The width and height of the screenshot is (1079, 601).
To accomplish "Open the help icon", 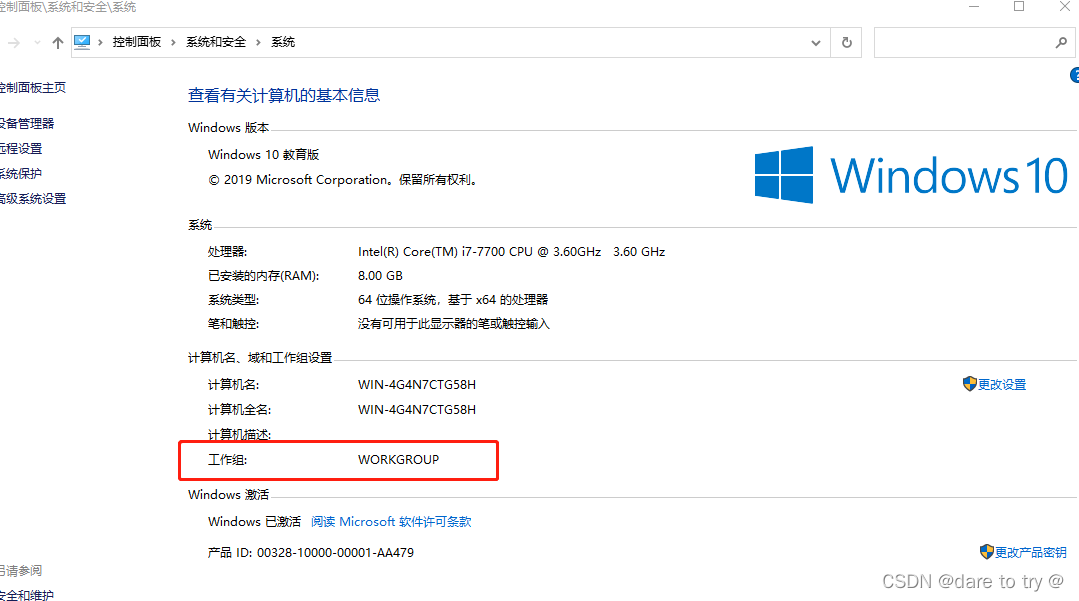I will click(1075, 75).
